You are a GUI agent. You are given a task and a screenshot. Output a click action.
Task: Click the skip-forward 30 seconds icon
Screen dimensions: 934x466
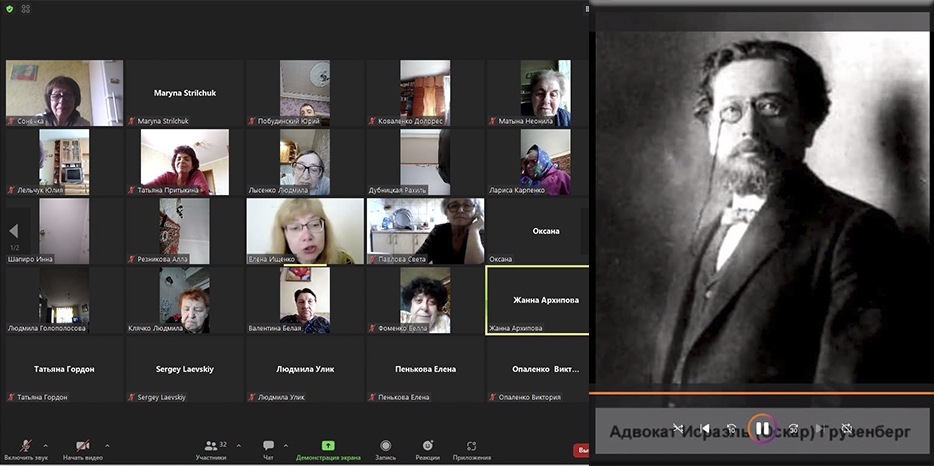tap(793, 429)
